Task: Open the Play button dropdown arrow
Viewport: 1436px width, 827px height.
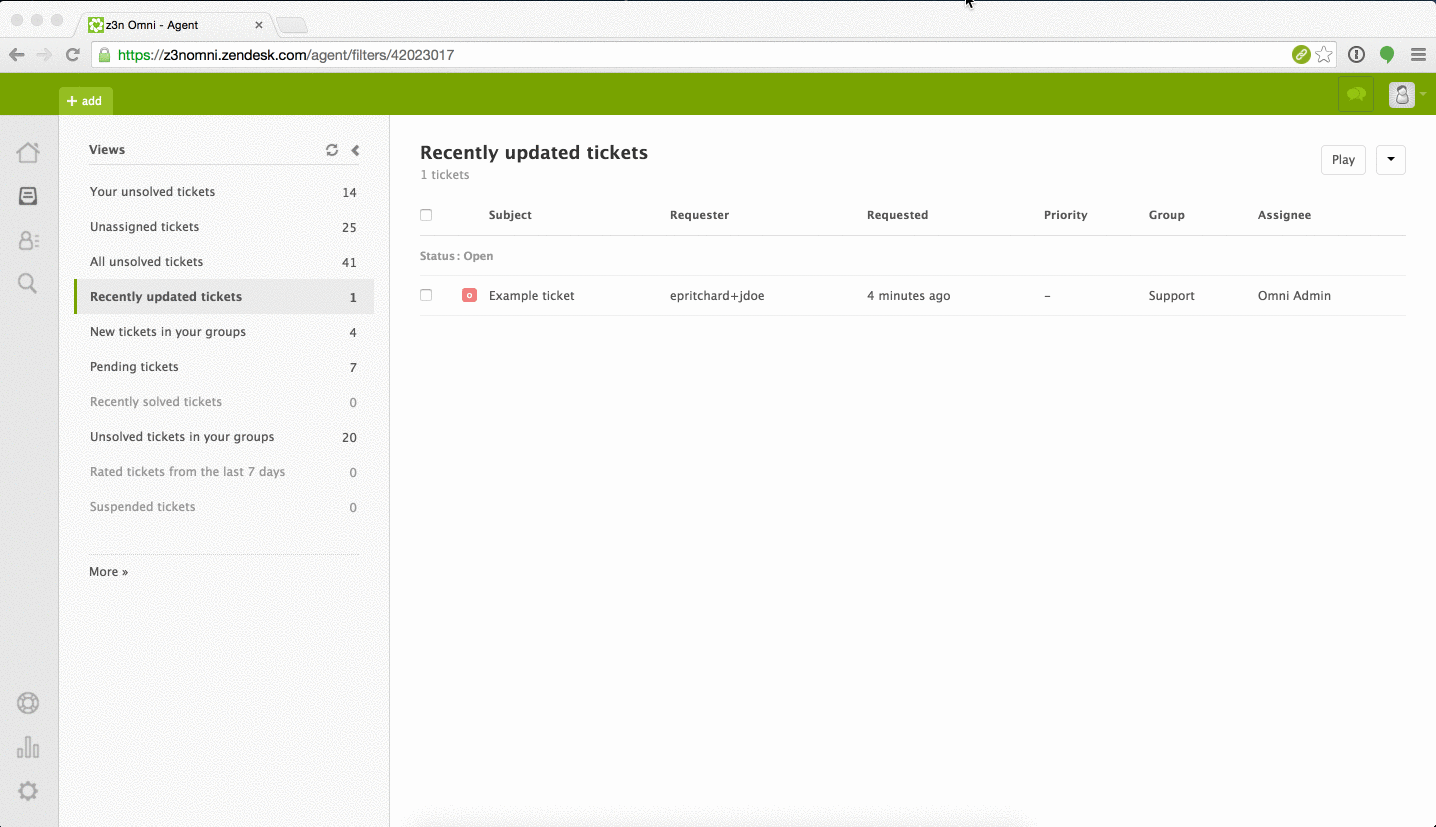Action: coord(1391,159)
